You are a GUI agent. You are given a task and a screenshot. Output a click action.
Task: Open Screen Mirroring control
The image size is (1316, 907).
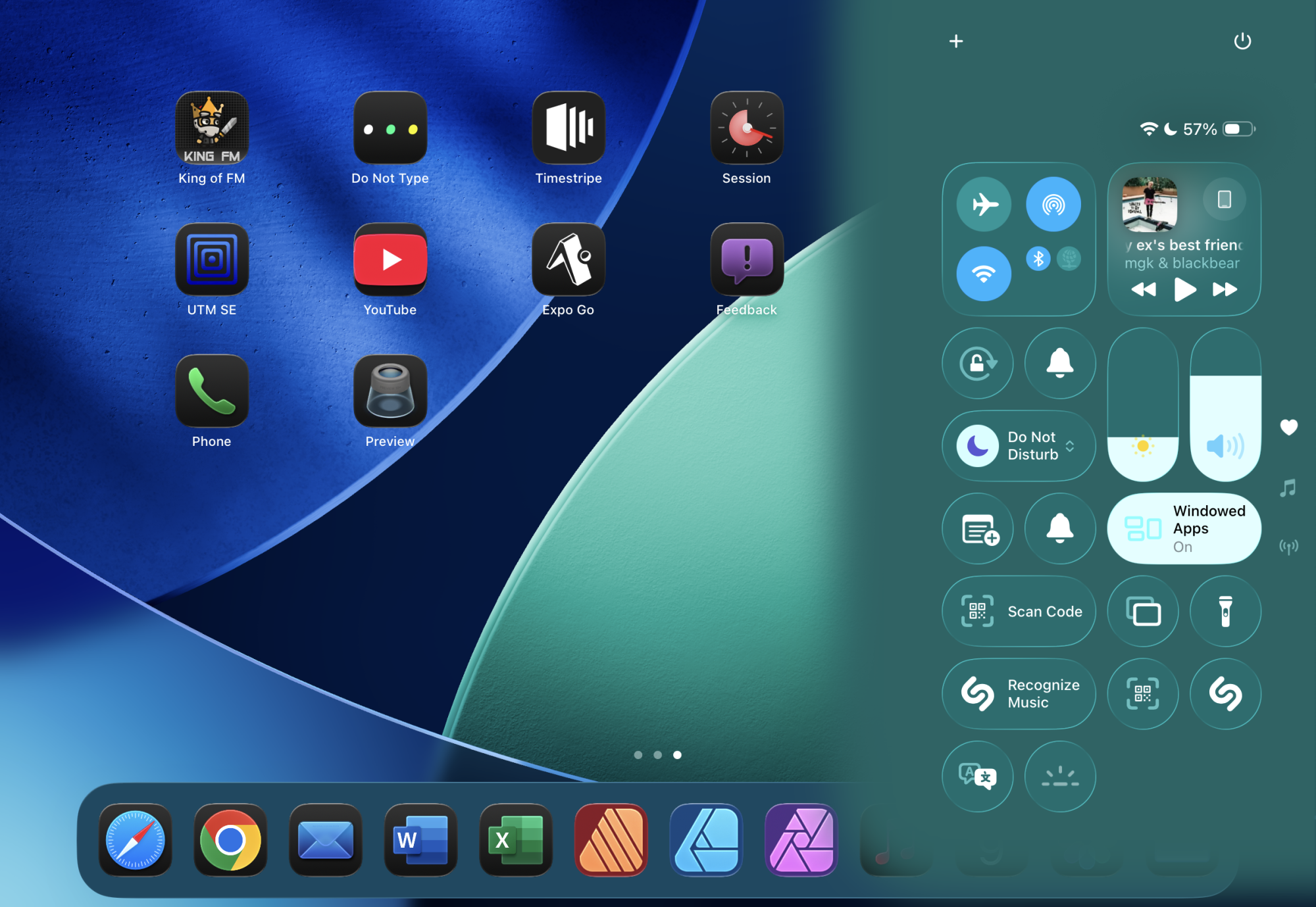(x=1143, y=611)
